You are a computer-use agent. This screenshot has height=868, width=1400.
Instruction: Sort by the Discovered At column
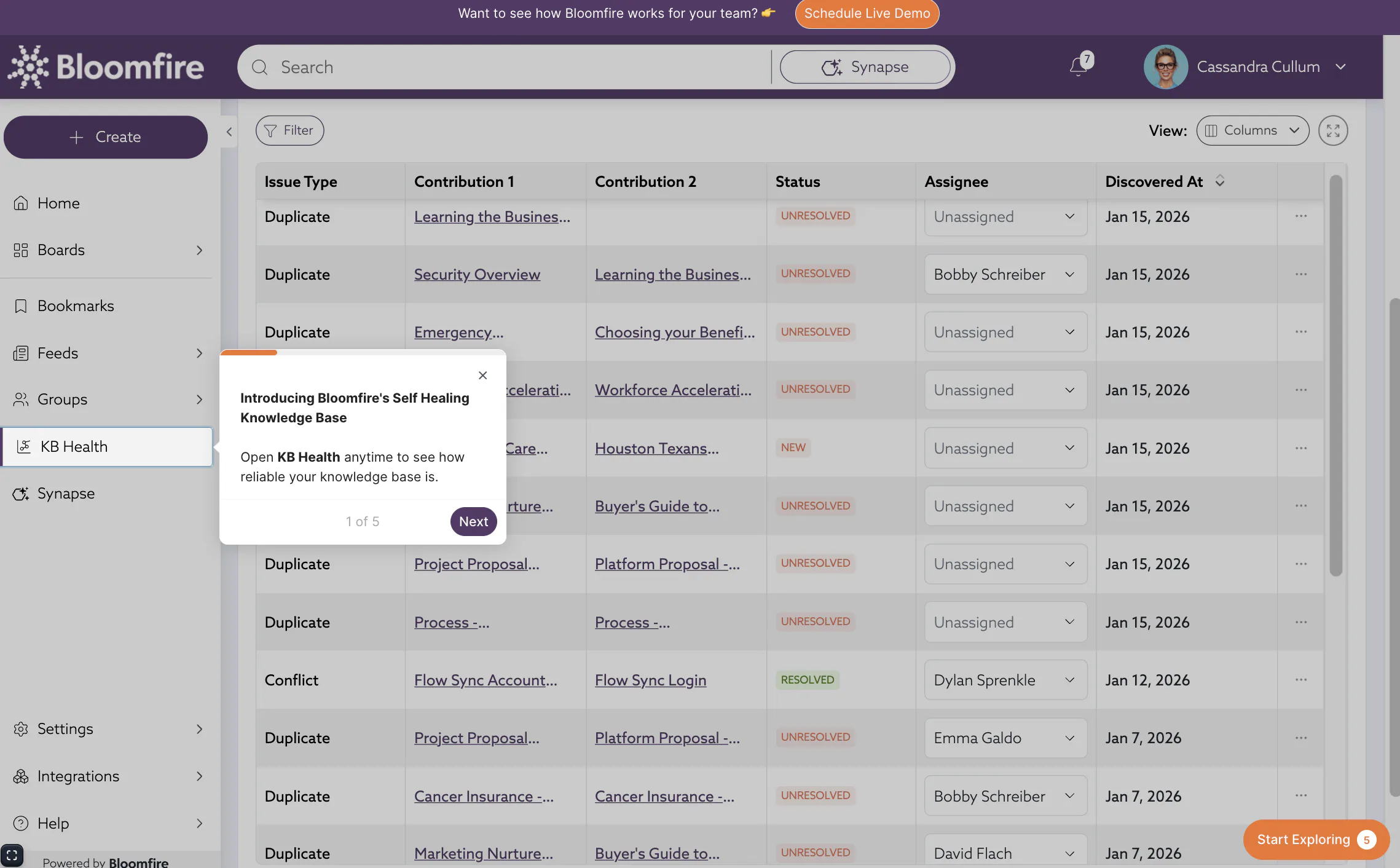point(1219,181)
